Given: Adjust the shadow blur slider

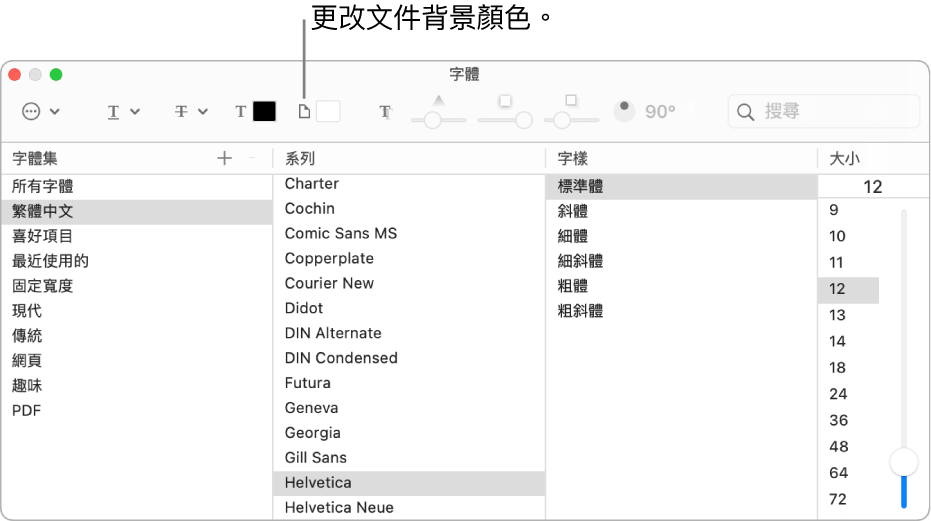Looking at the screenshot, I should [x=524, y=121].
